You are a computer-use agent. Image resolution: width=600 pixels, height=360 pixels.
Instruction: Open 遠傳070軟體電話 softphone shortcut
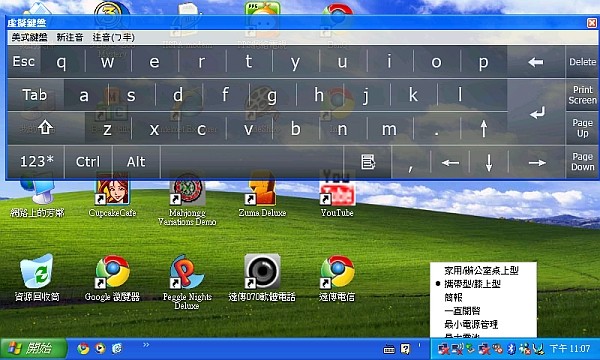(x=262, y=277)
